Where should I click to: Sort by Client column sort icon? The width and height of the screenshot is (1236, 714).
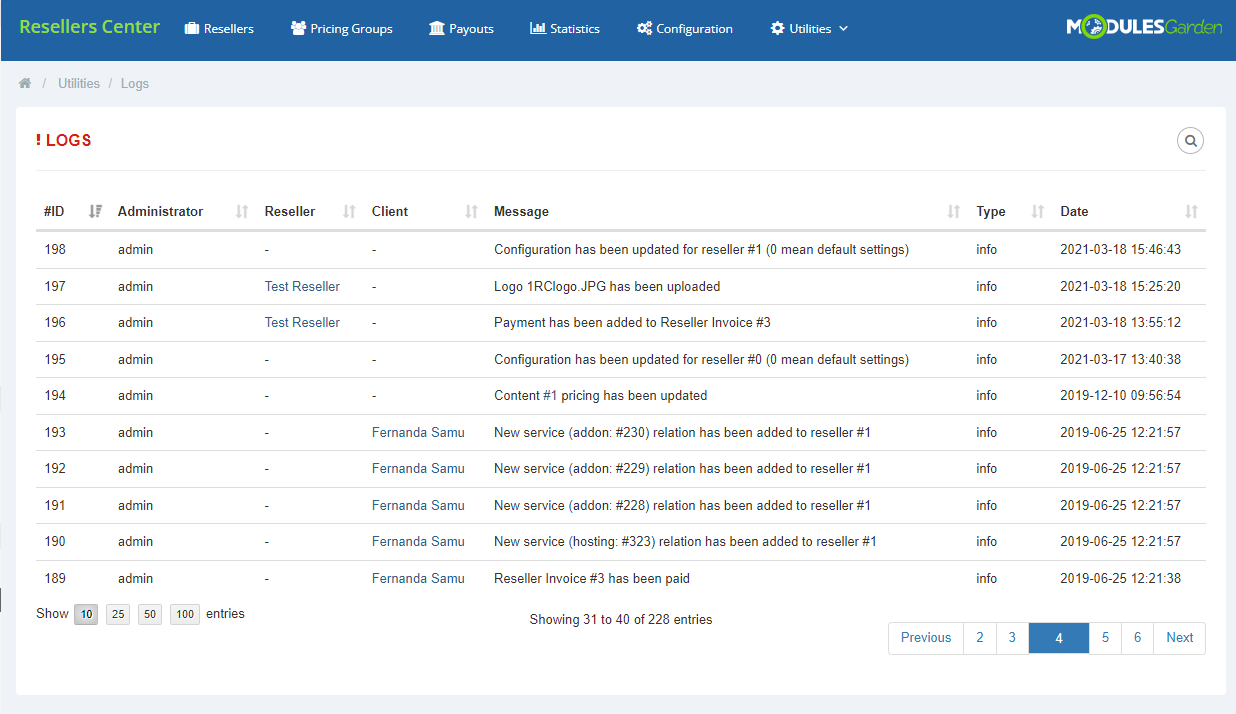[x=471, y=211]
